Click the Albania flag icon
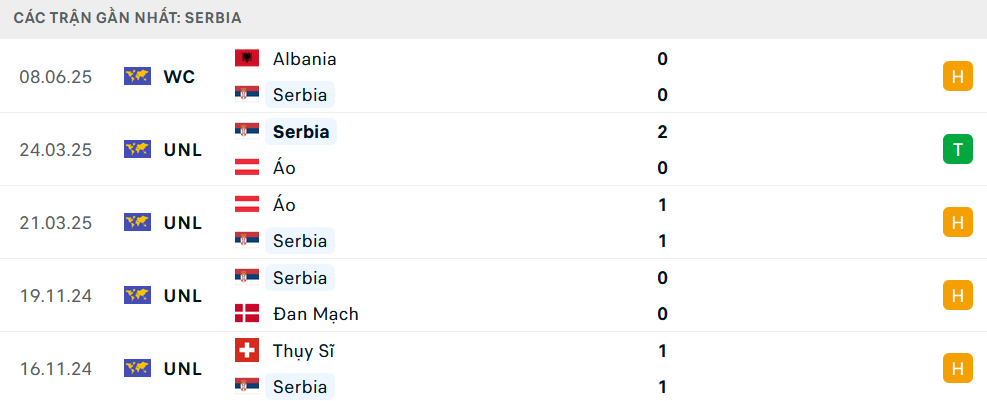 (x=247, y=59)
